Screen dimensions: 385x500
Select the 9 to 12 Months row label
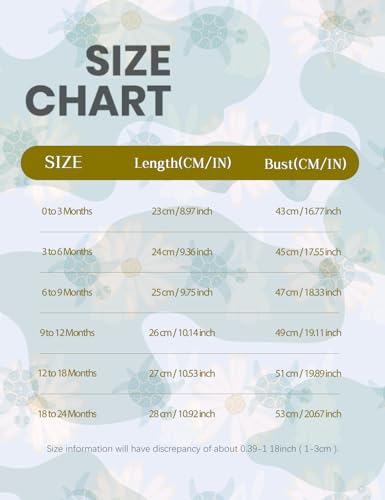click(x=67, y=333)
